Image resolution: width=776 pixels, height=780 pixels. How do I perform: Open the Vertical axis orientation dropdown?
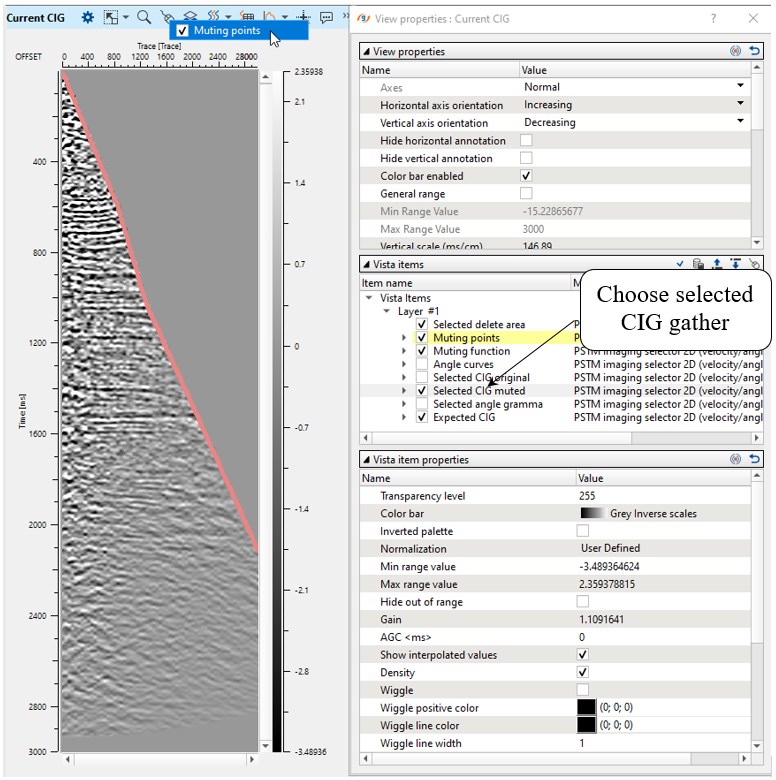pos(740,122)
